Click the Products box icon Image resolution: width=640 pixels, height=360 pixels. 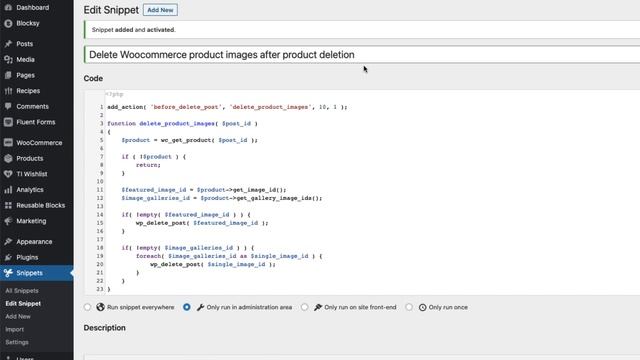click(8, 158)
